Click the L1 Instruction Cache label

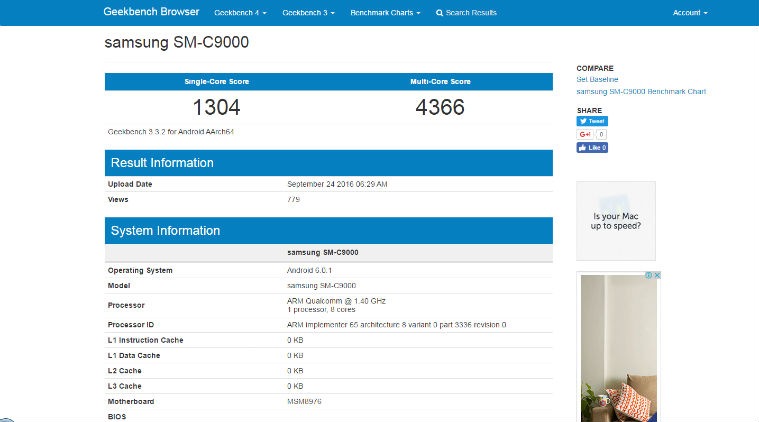point(145,340)
